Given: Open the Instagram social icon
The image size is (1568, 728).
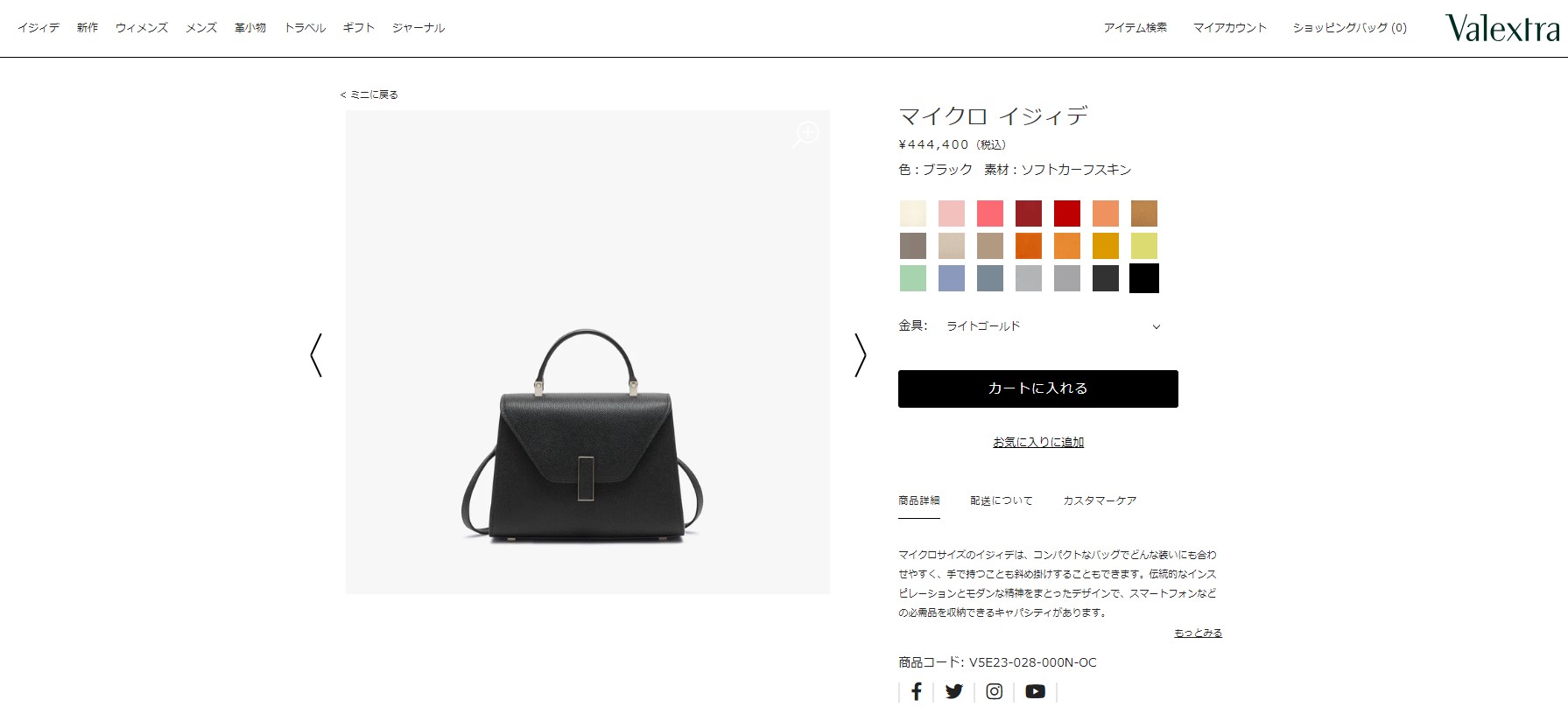Looking at the screenshot, I should [x=995, y=691].
